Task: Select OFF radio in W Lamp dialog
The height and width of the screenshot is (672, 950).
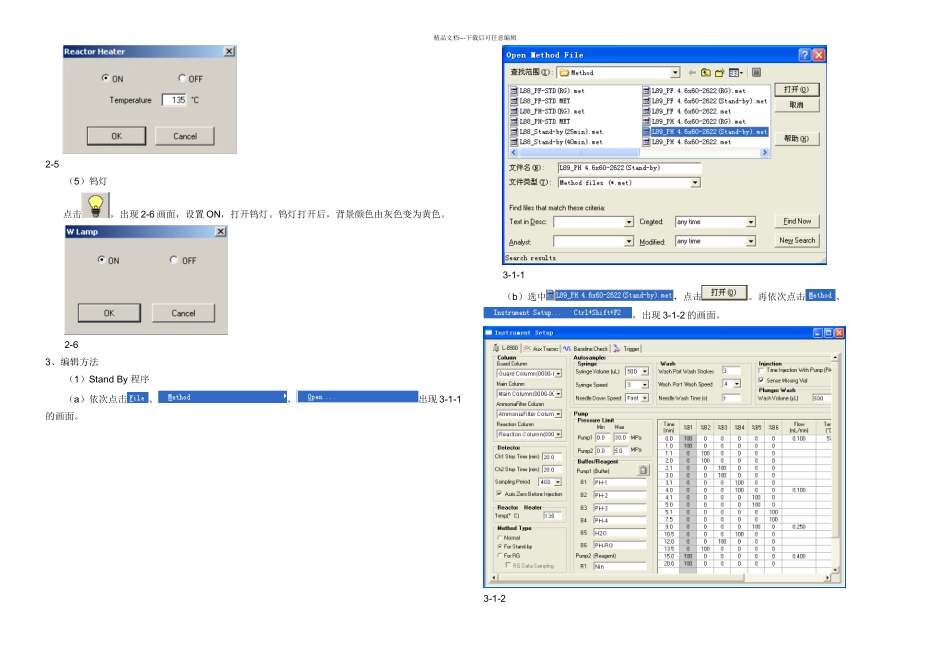Action: pyautogui.click(x=176, y=260)
